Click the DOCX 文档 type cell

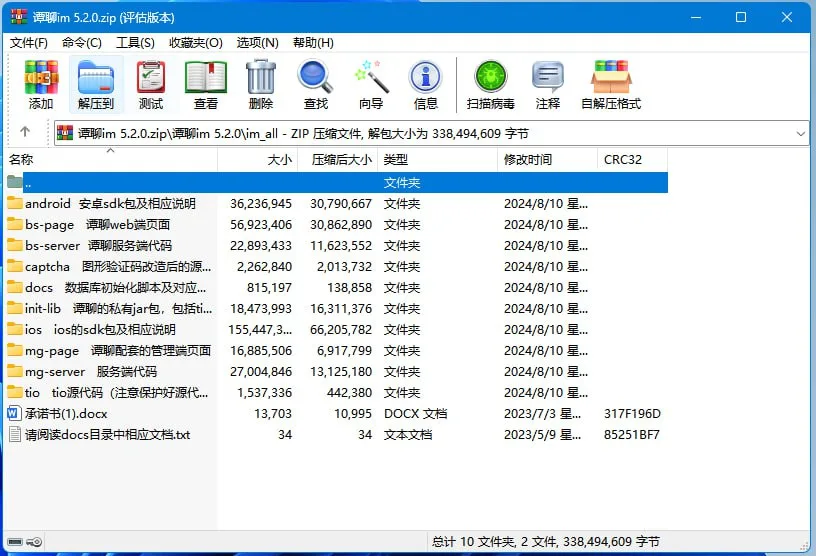click(415, 413)
